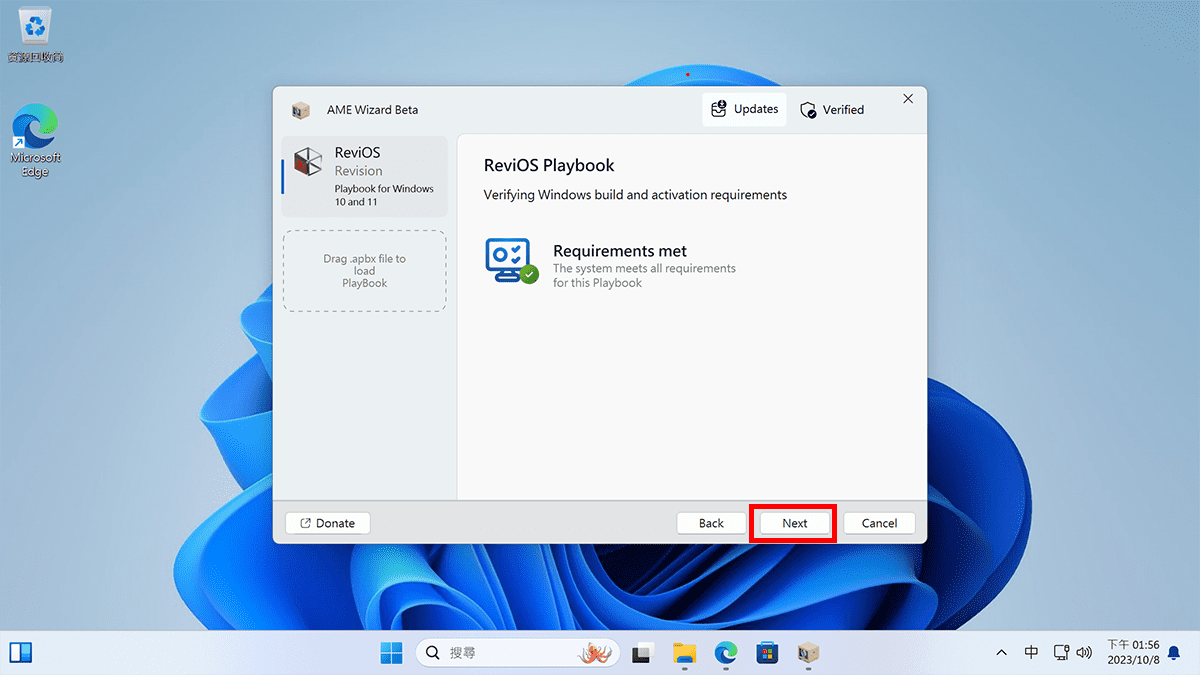This screenshot has width=1200, height=675.
Task: View the Verified badge details
Action: pos(831,109)
